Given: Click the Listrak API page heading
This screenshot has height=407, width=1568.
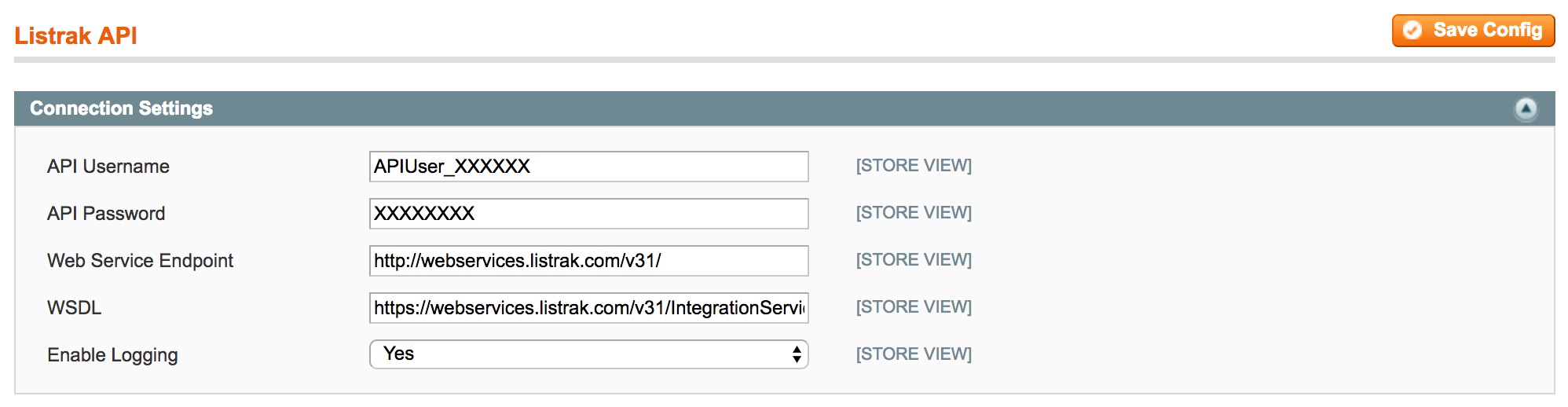Looking at the screenshot, I should pos(75,36).
